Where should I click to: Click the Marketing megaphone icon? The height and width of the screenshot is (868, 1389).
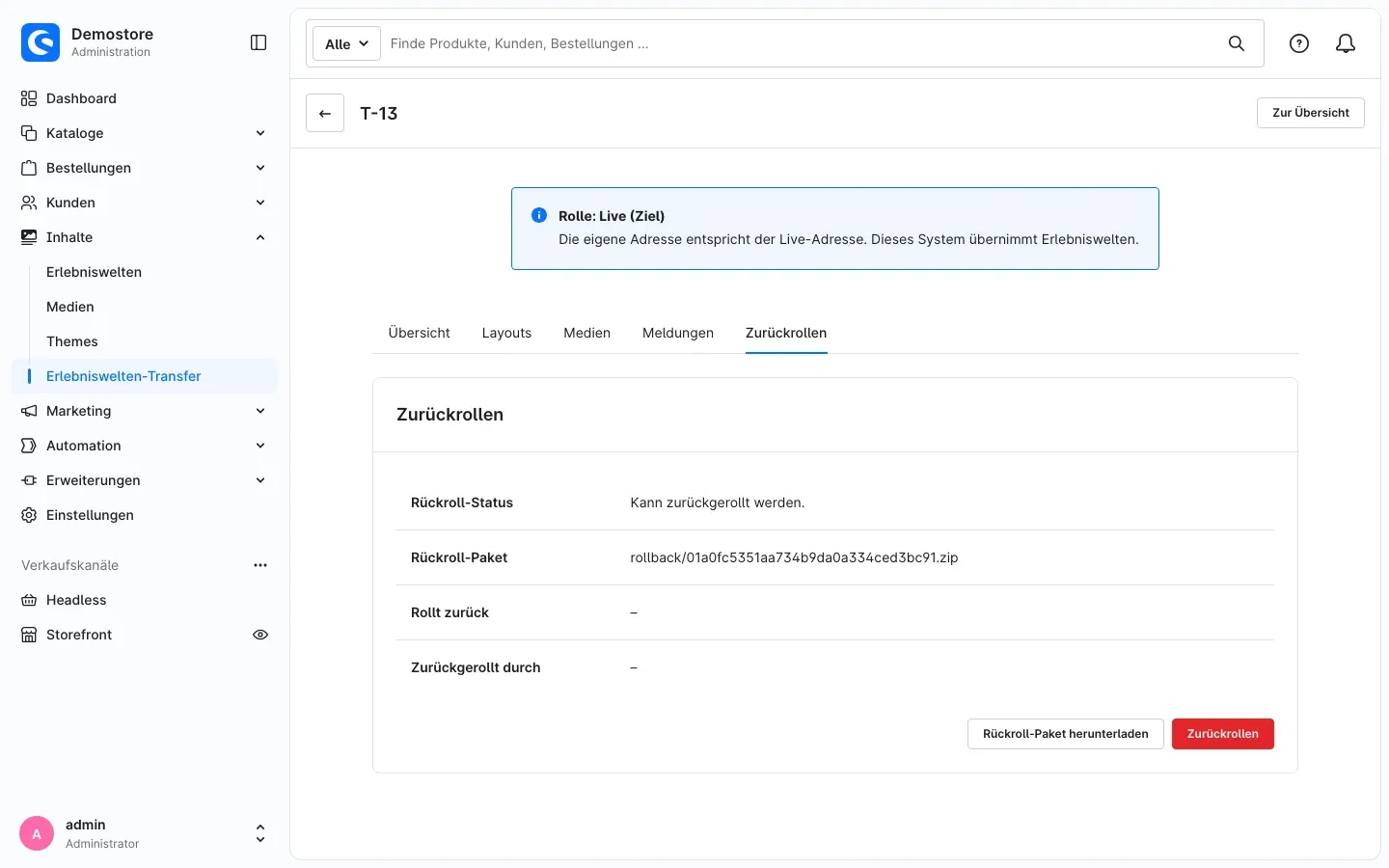coord(29,411)
